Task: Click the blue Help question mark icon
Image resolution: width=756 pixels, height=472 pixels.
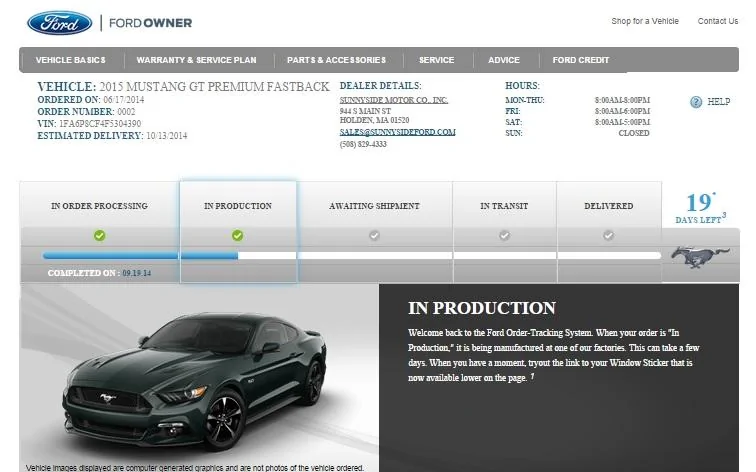Action: click(x=696, y=102)
